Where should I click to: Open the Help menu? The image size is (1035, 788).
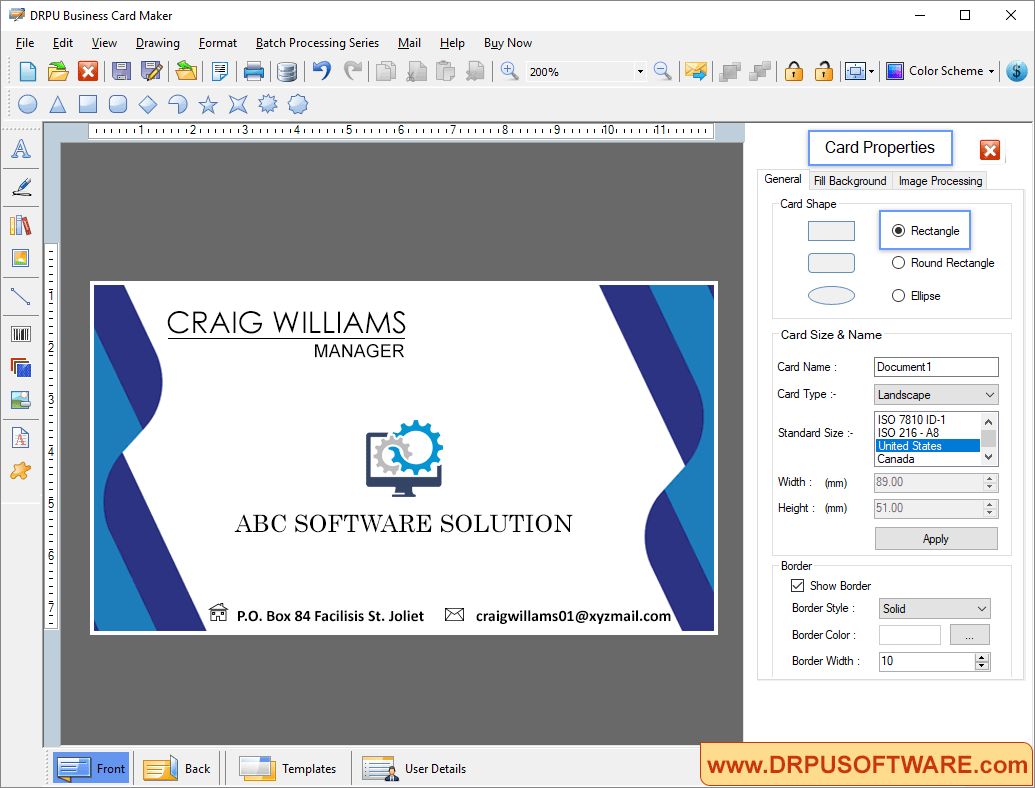point(452,43)
